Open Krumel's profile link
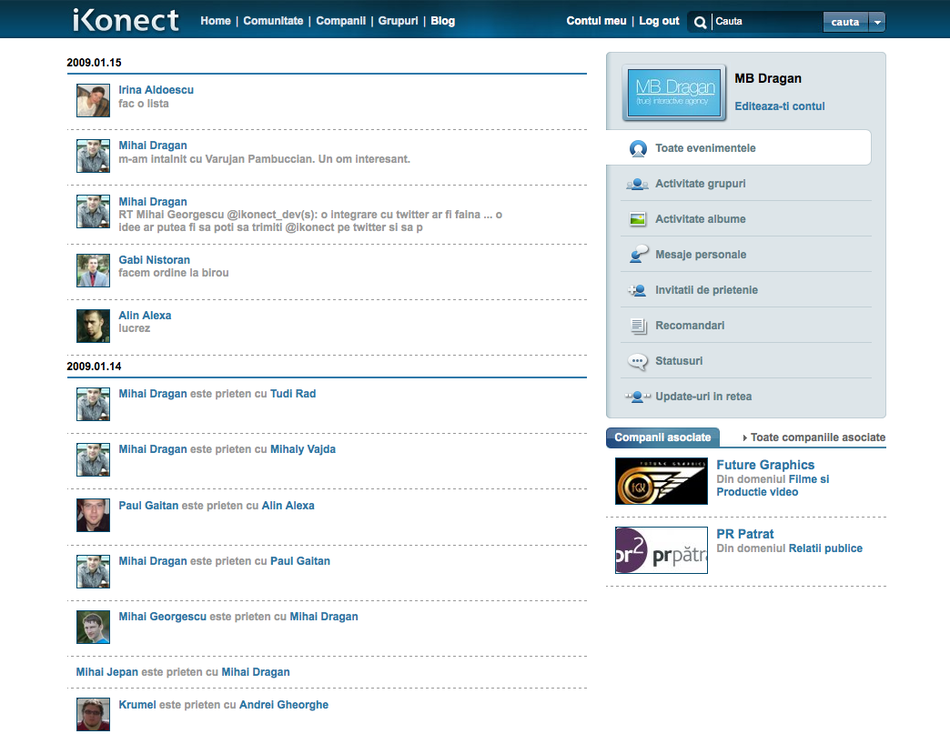The width and height of the screenshot is (950, 734). click(x=137, y=704)
